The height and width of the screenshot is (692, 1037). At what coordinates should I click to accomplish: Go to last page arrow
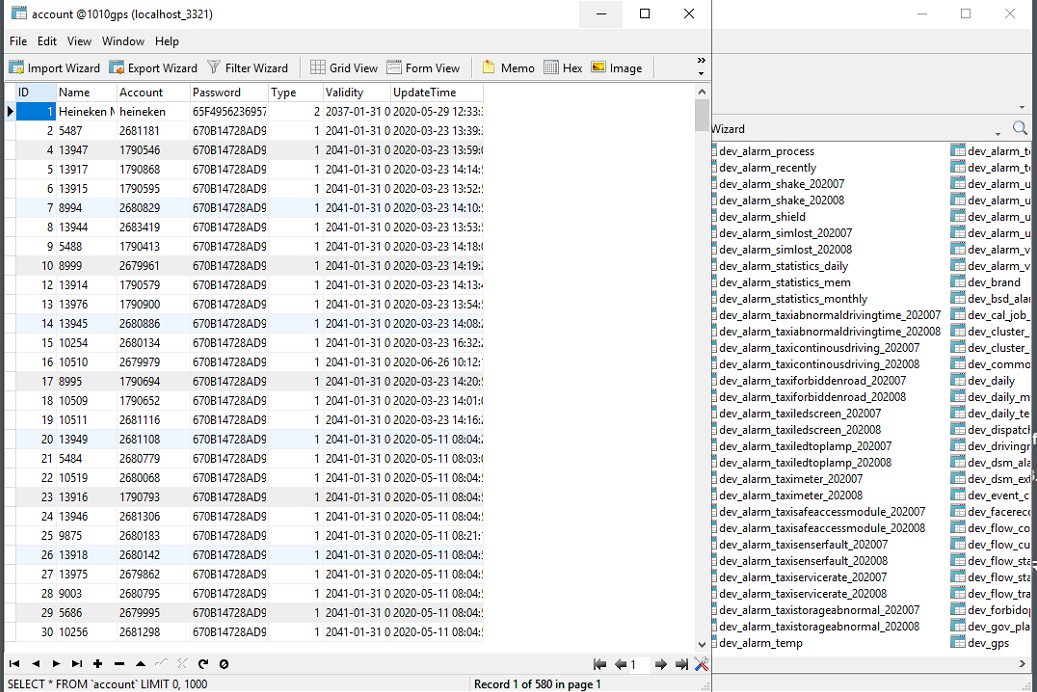coord(681,664)
